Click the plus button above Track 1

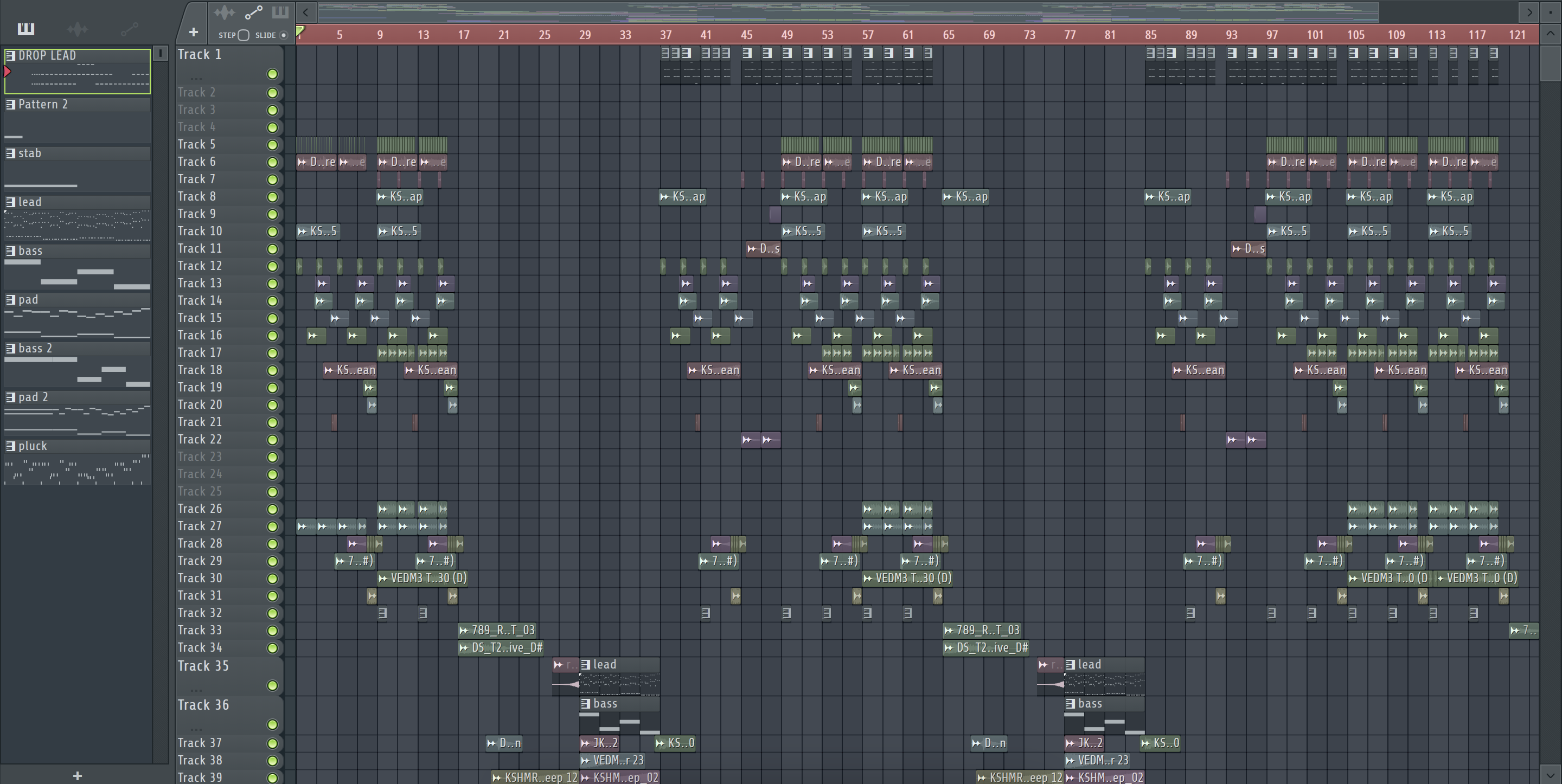[x=194, y=31]
